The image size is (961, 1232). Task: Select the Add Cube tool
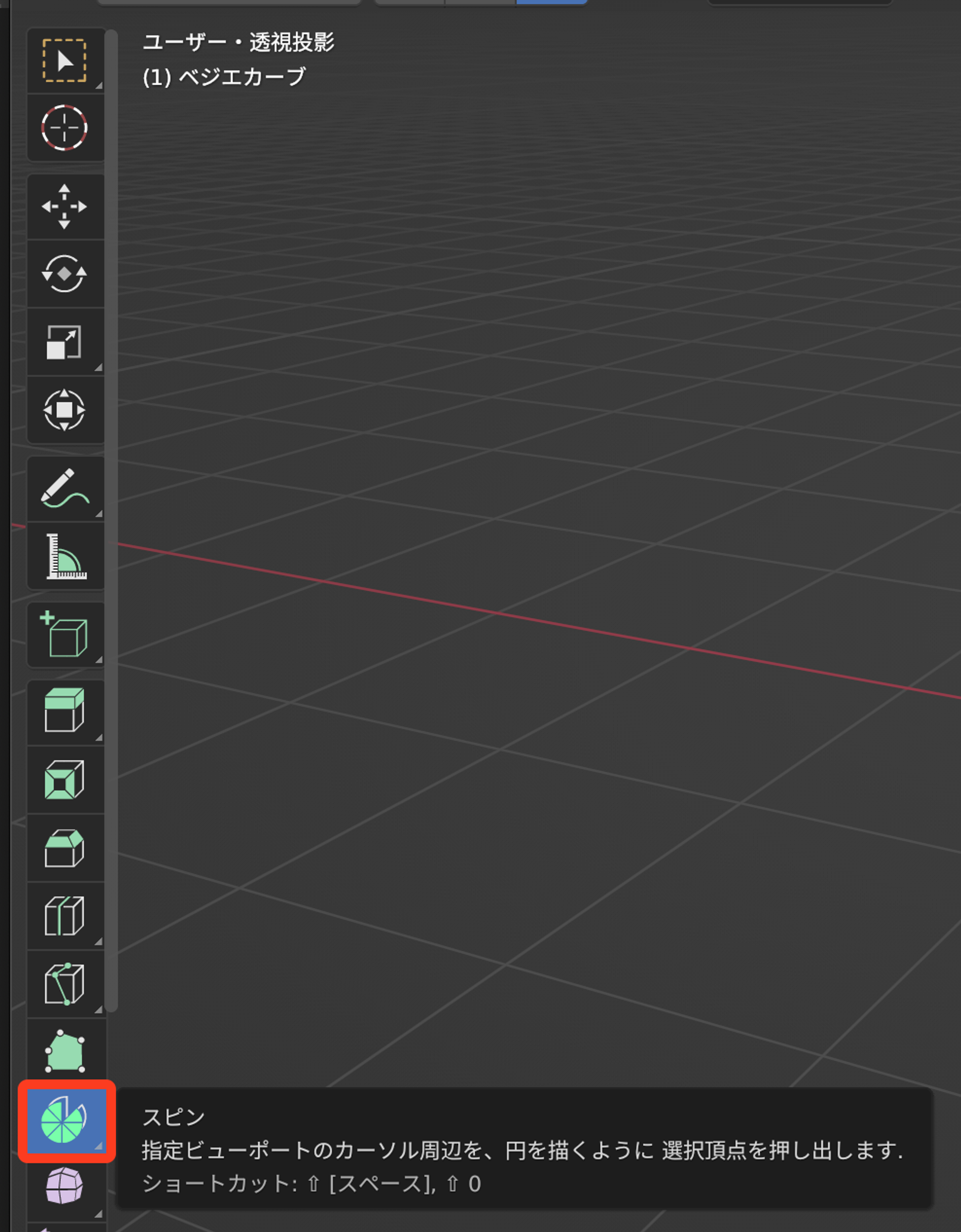[x=66, y=634]
